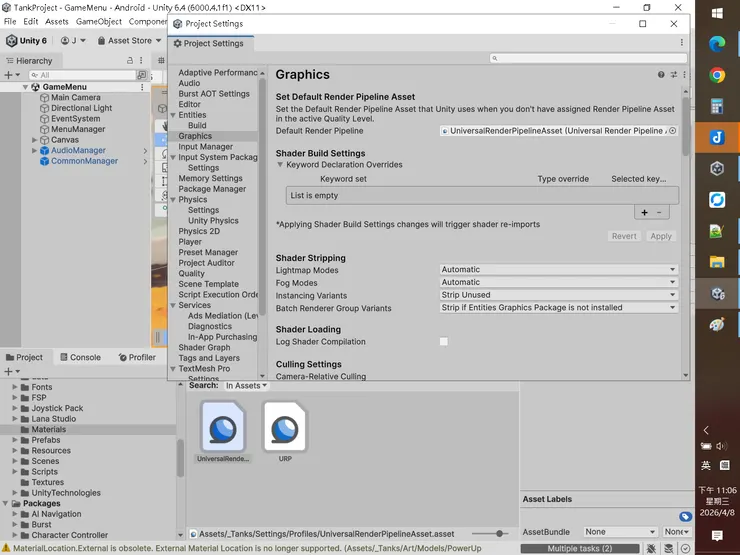Open the Graphics section kebab menu
Viewport: 740px width, 555px height.
[684, 75]
